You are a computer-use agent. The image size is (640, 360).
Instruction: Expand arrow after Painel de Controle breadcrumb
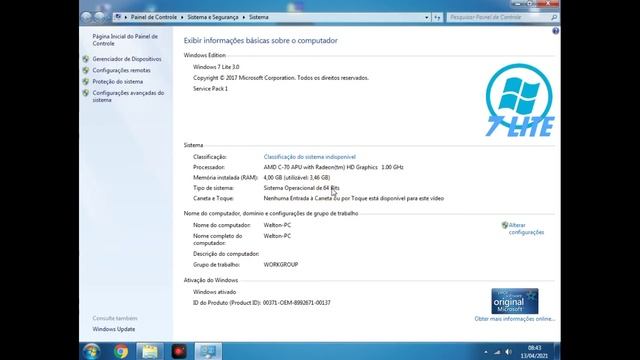182,17
